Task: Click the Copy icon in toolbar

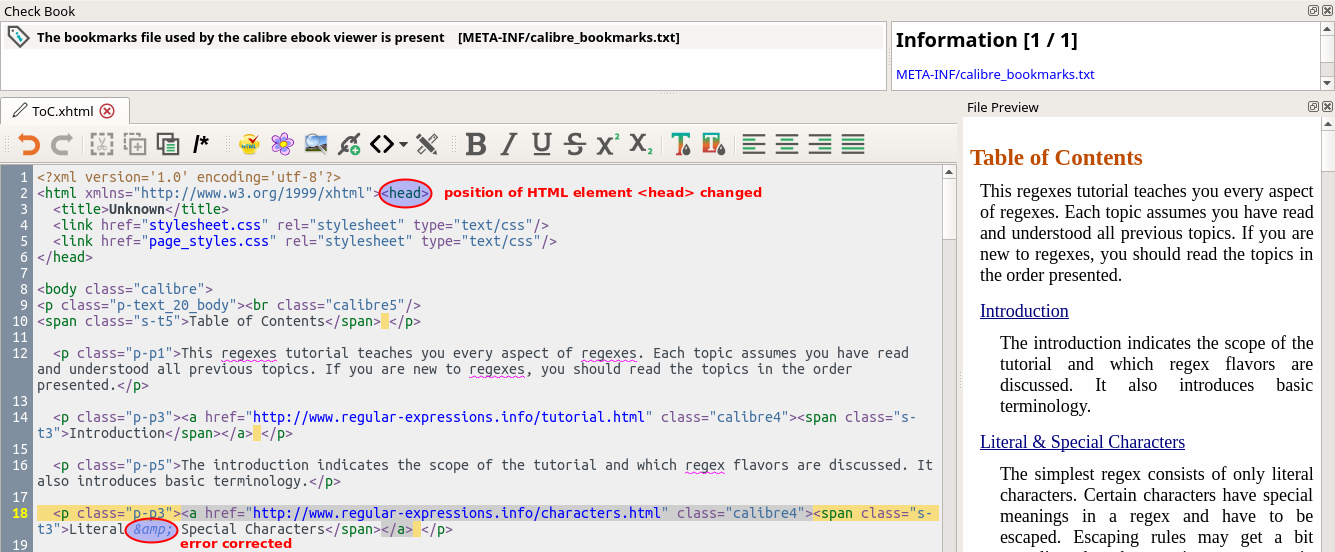Action: coord(134,144)
